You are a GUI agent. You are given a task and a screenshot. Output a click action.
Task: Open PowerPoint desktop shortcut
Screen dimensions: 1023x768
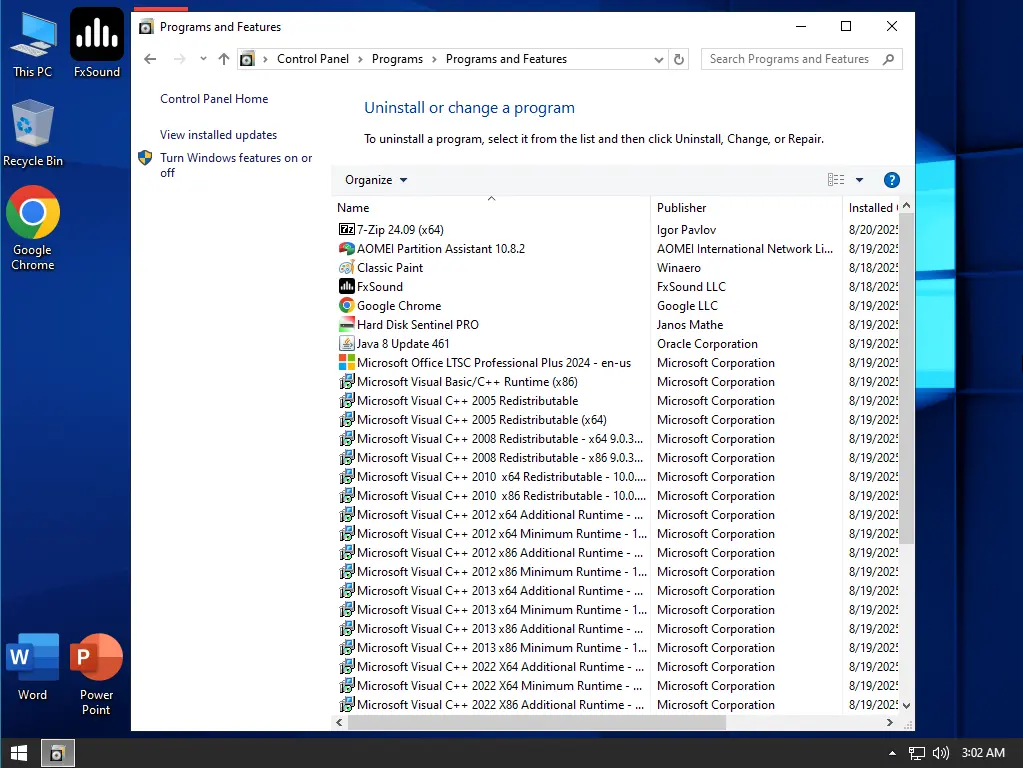(x=97, y=675)
